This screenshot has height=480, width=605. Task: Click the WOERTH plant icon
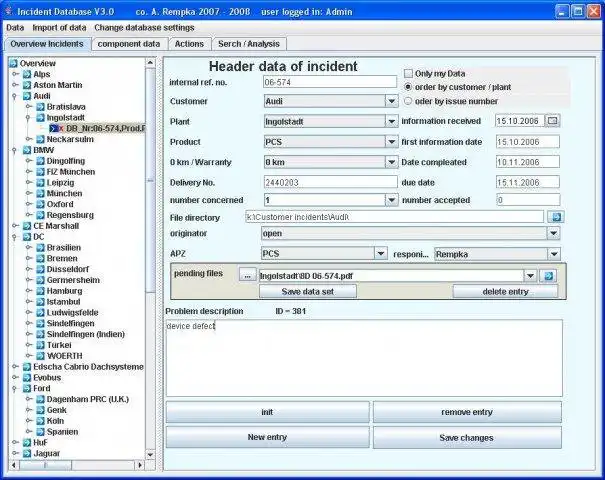pyautogui.click(x=41, y=355)
